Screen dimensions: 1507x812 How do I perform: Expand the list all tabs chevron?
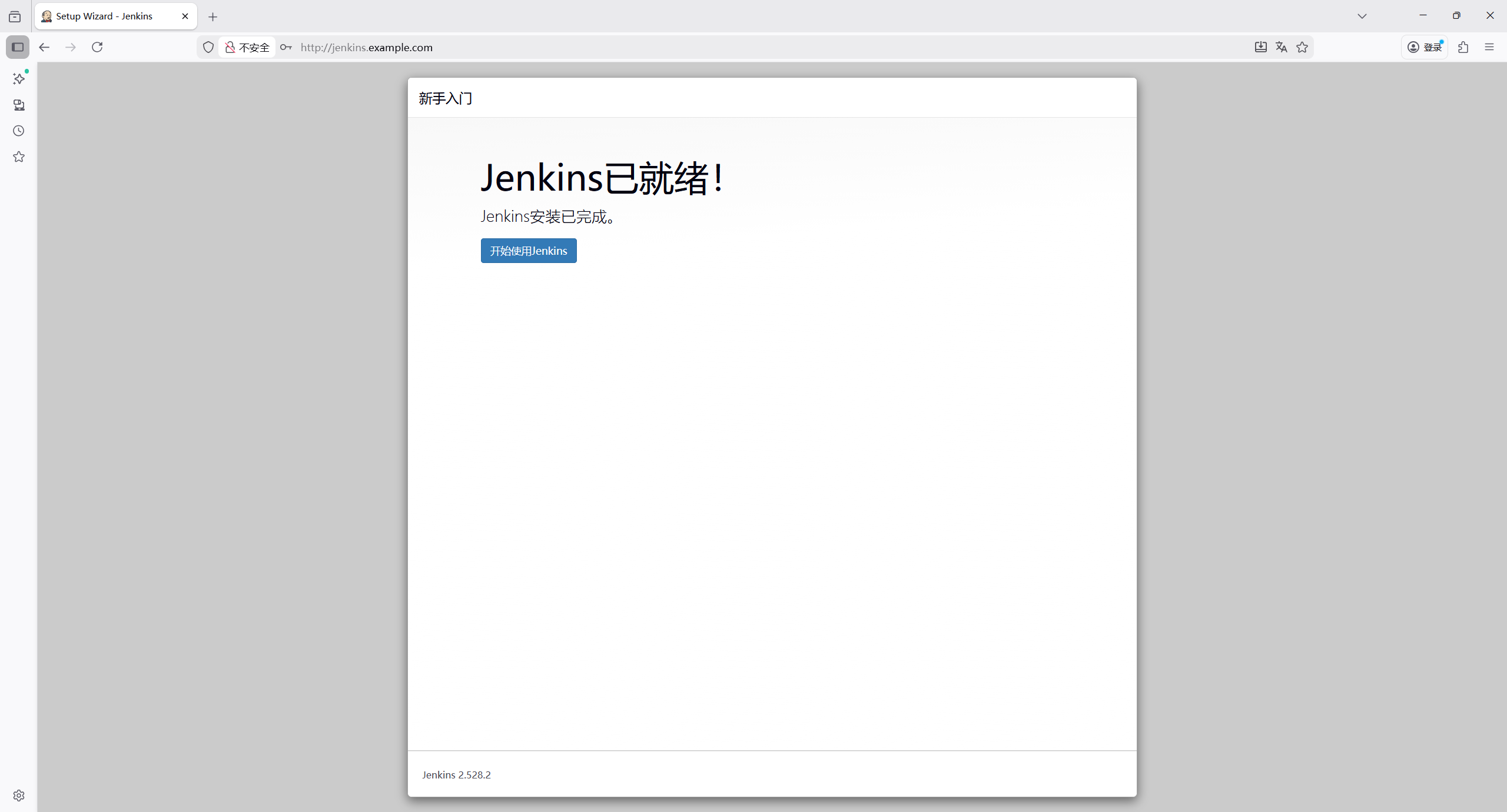[1362, 16]
